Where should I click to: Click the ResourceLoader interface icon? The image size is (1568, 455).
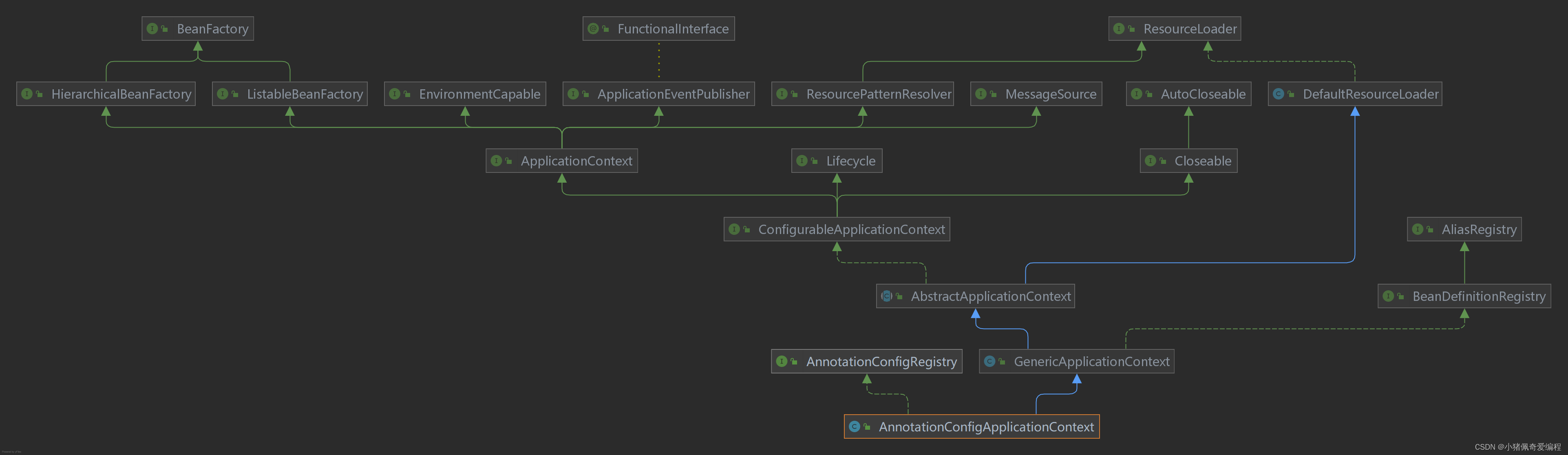[x=1119, y=29]
